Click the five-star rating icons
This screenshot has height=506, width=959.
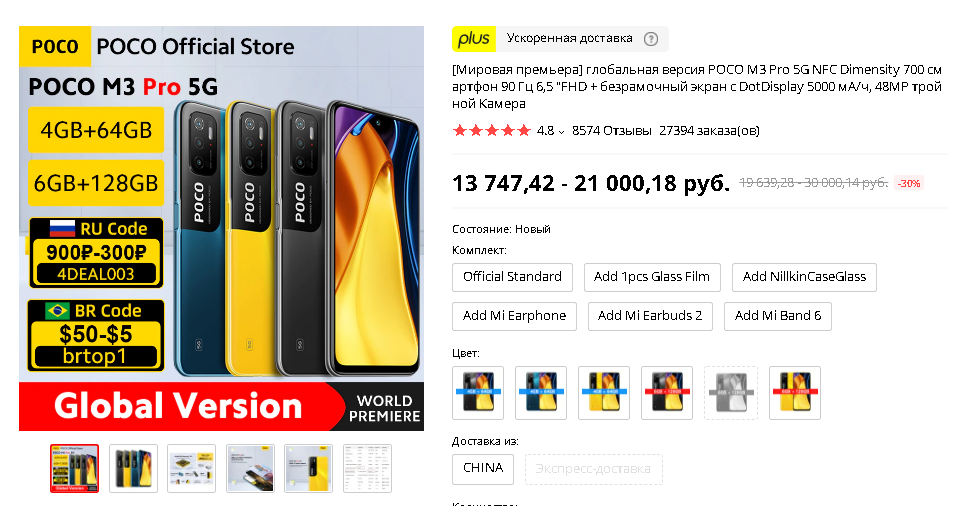point(492,130)
